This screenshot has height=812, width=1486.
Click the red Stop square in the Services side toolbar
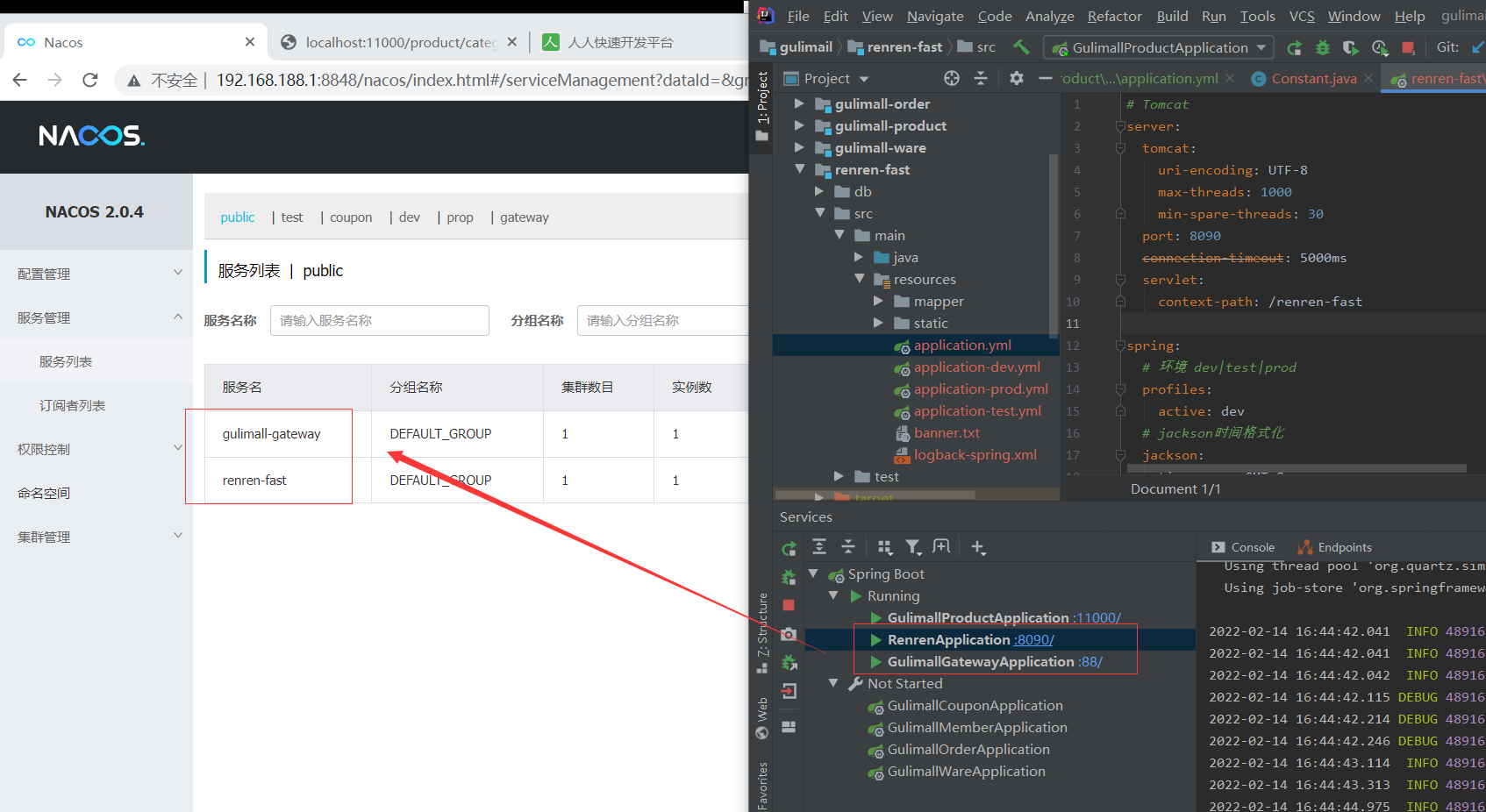(x=789, y=605)
